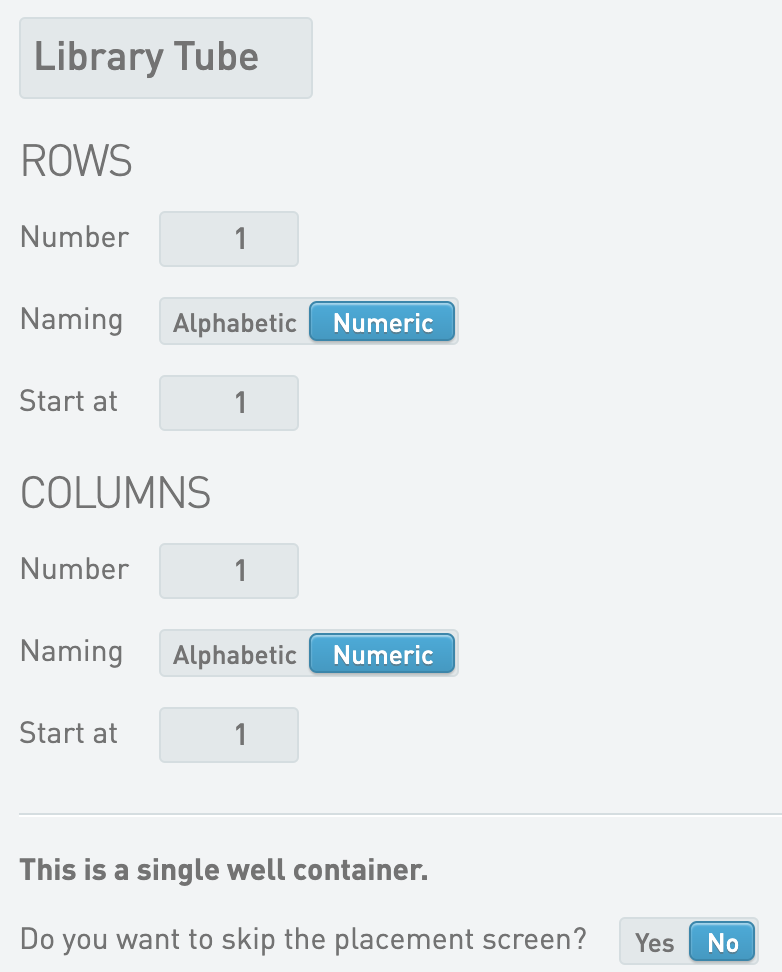Select Alphabetic naming for rows
782x972 pixels.
(235, 323)
